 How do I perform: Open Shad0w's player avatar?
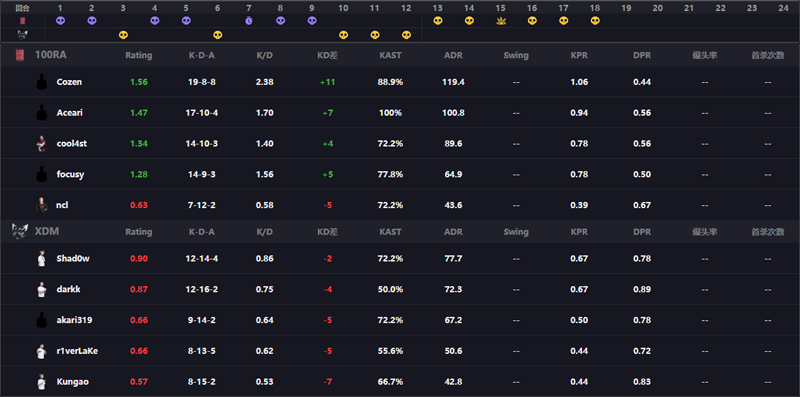point(41,259)
